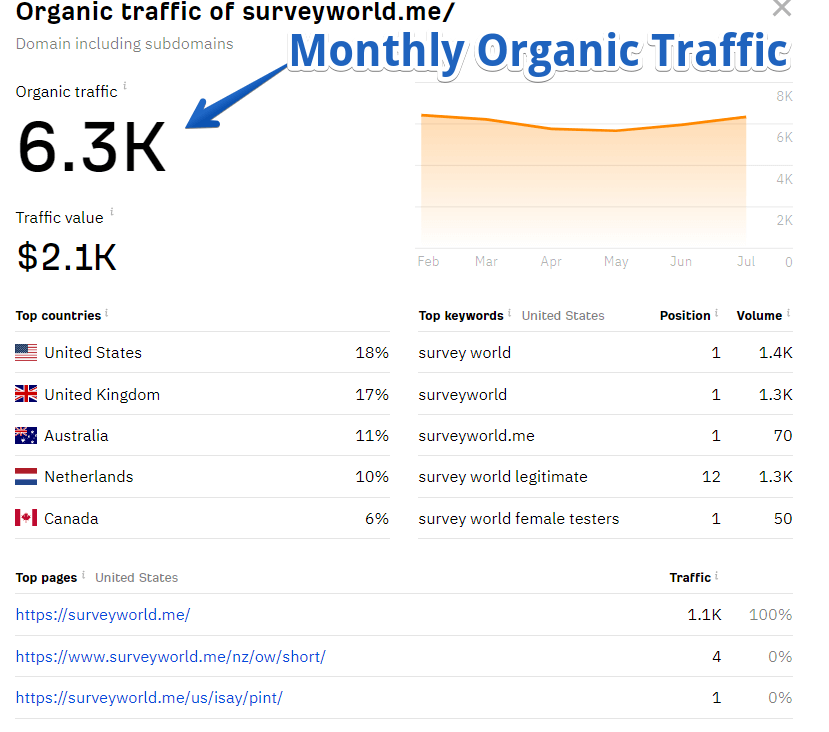Click the 10% share for Netherlands
Viewport: 829px width, 732px height.
click(x=372, y=477)
